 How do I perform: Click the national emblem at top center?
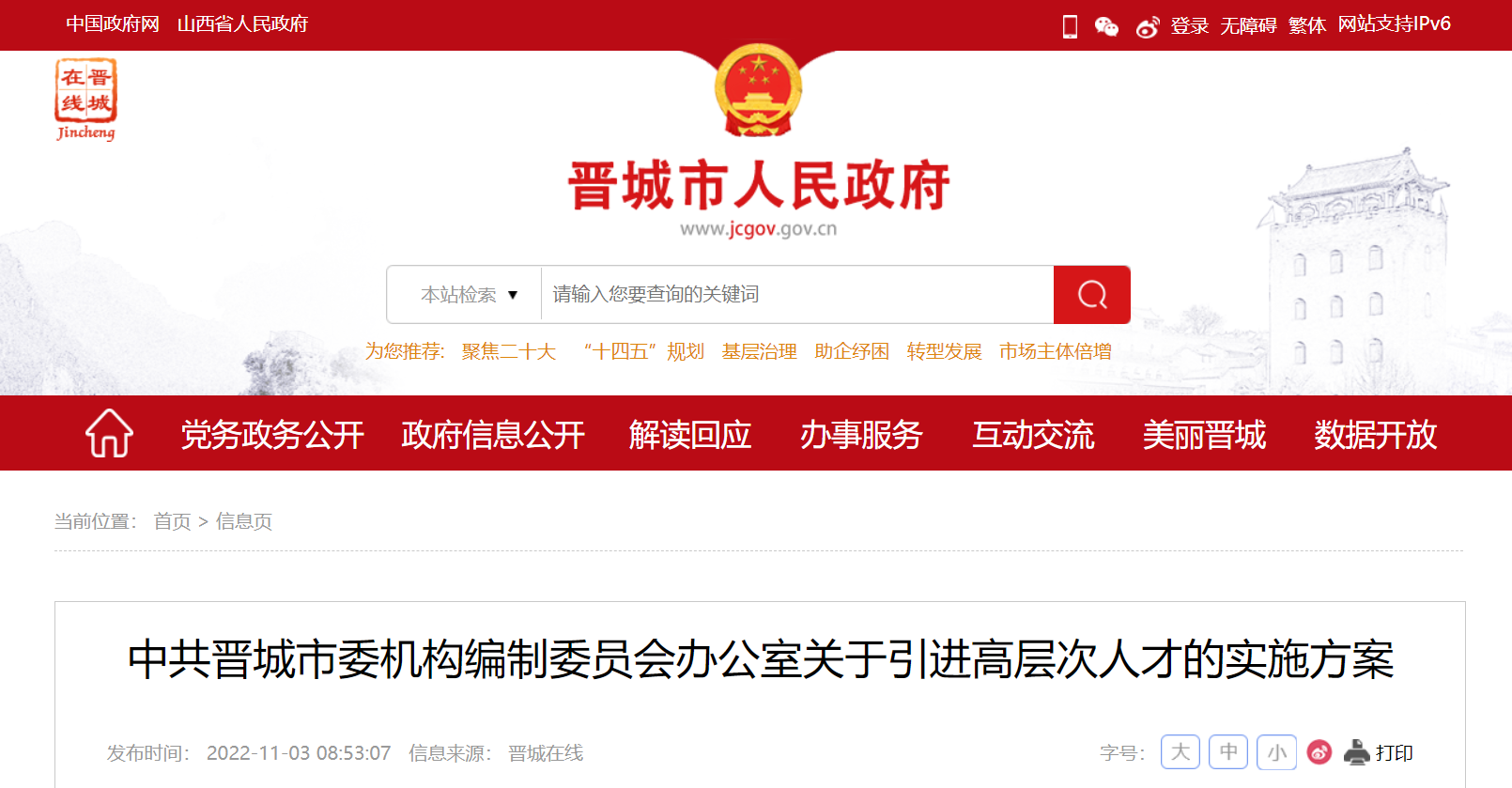(x=758, y=90)
